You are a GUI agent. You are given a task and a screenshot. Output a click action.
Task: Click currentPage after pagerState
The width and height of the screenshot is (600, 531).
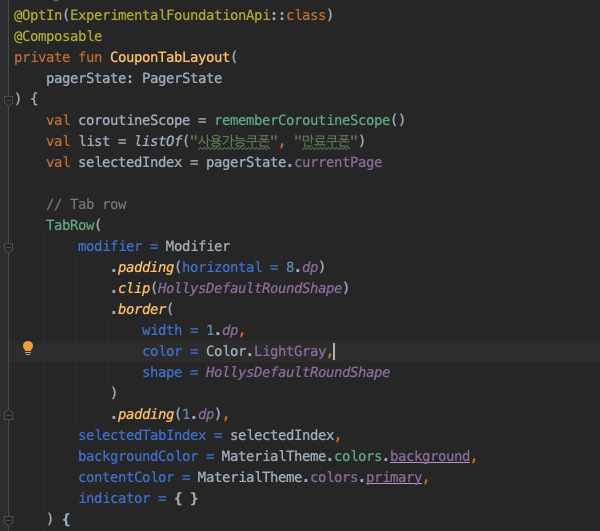(x=338, y=163)
